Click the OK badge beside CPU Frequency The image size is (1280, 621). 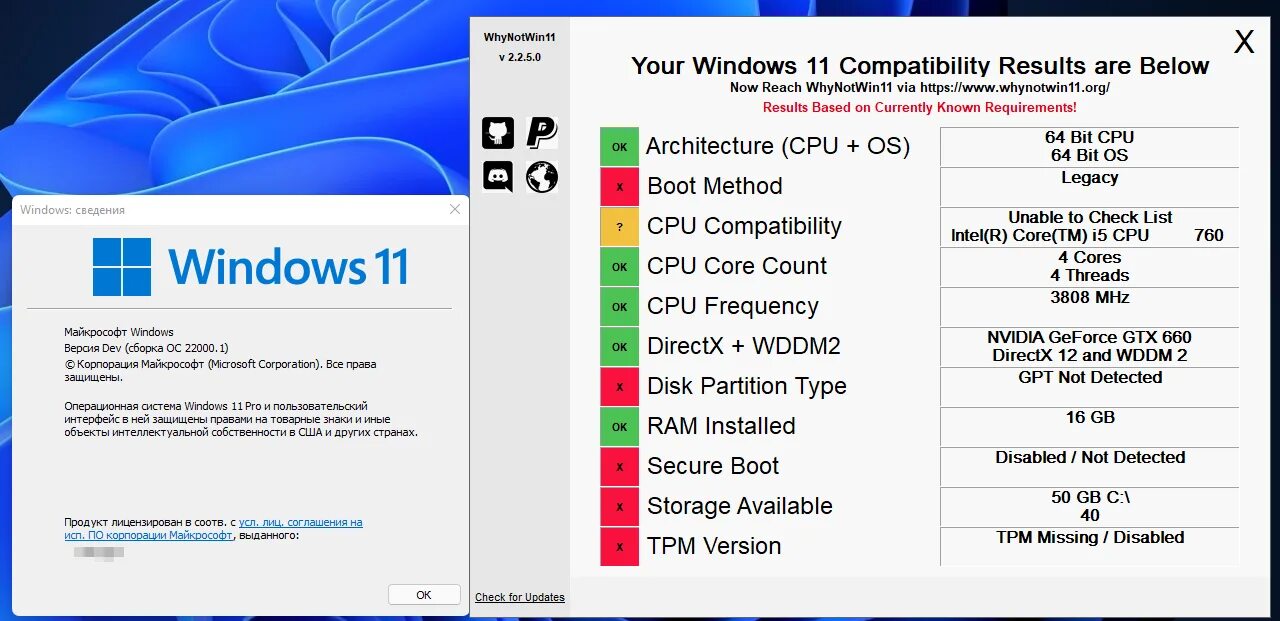pyautogui.click(x=619, y=306)
